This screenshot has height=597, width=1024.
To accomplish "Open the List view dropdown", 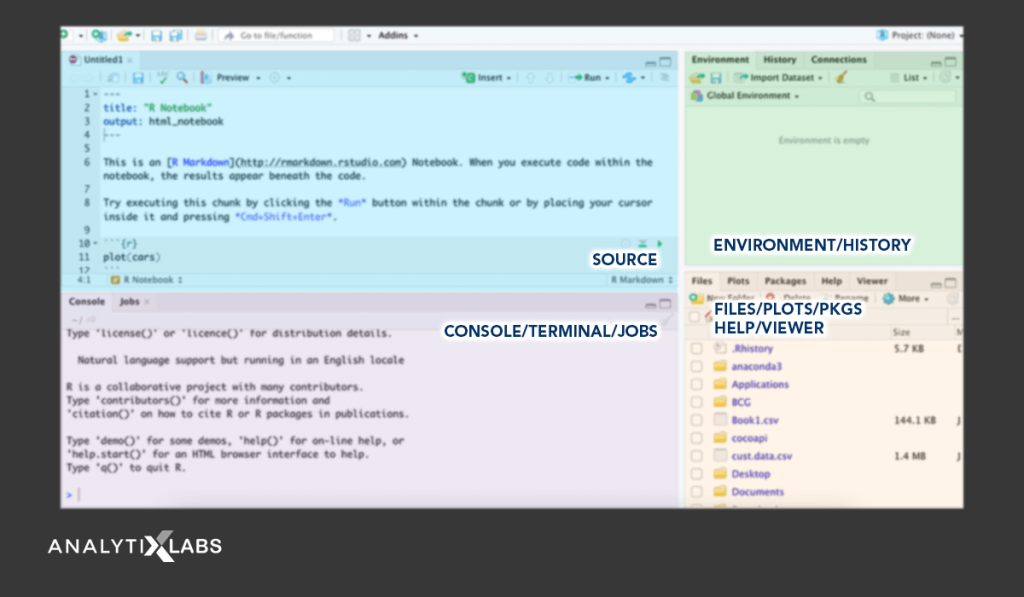I will point(908,78).
